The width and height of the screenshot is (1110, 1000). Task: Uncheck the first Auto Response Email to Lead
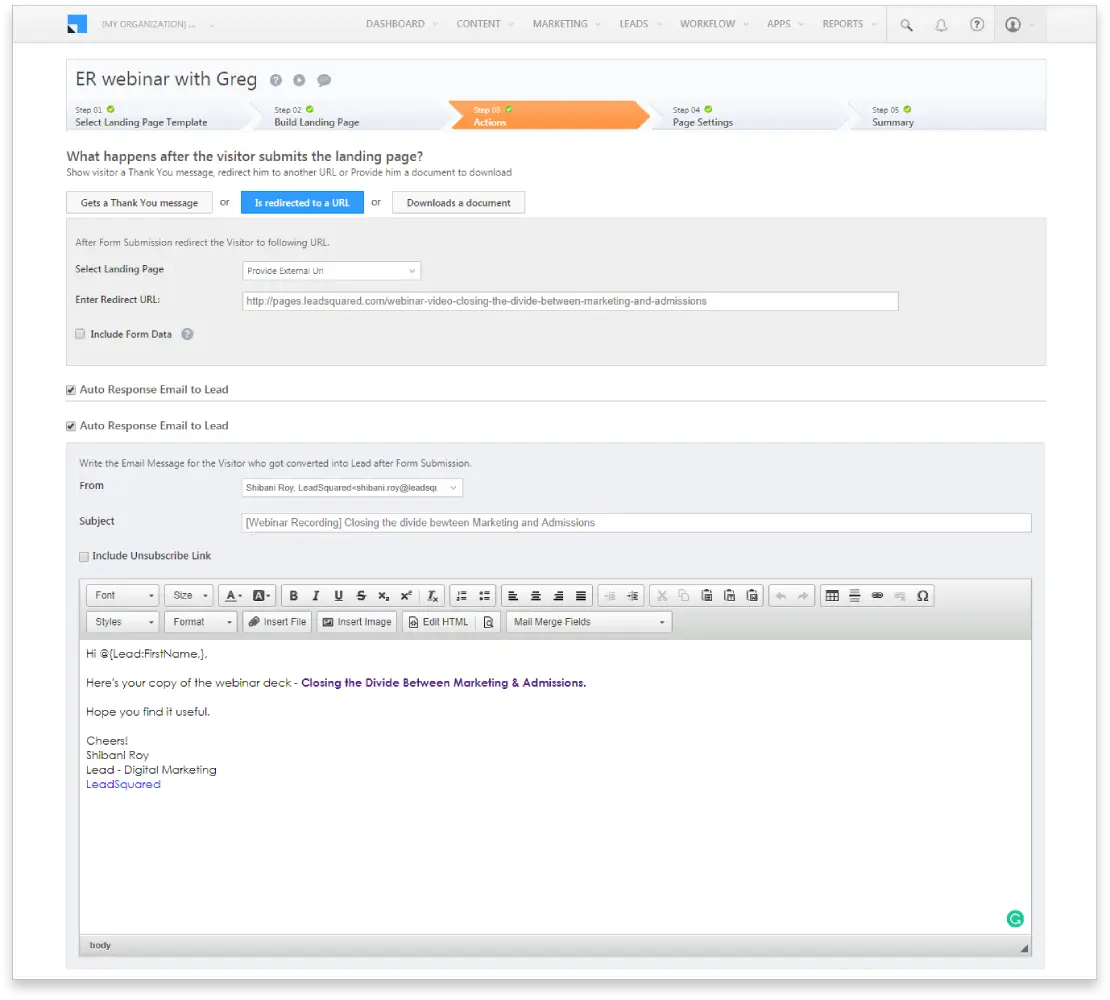(x=71, y=390)
